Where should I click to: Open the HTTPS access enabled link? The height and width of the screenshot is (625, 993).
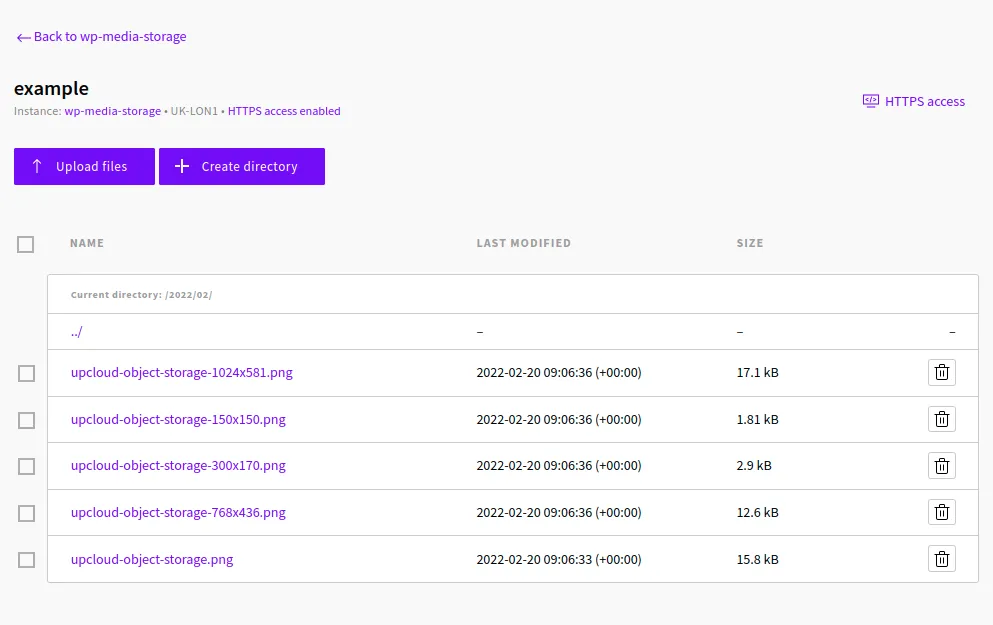[284, 112]
